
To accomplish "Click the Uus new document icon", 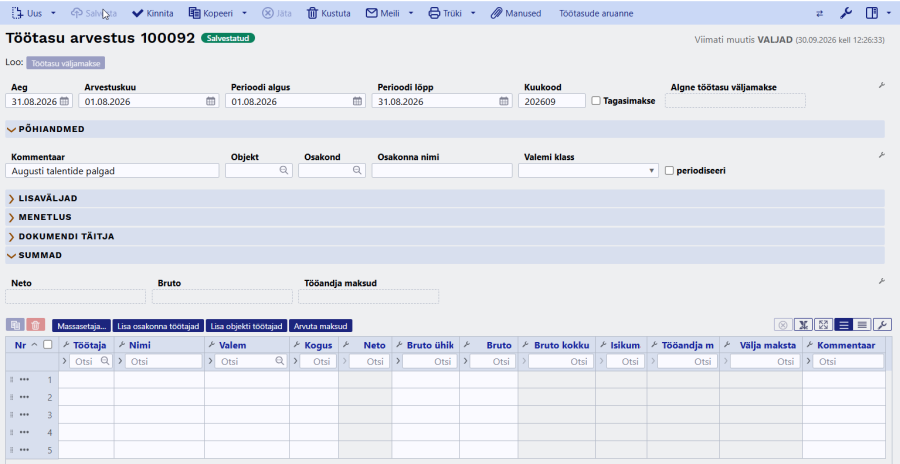I will click(18, 13).
